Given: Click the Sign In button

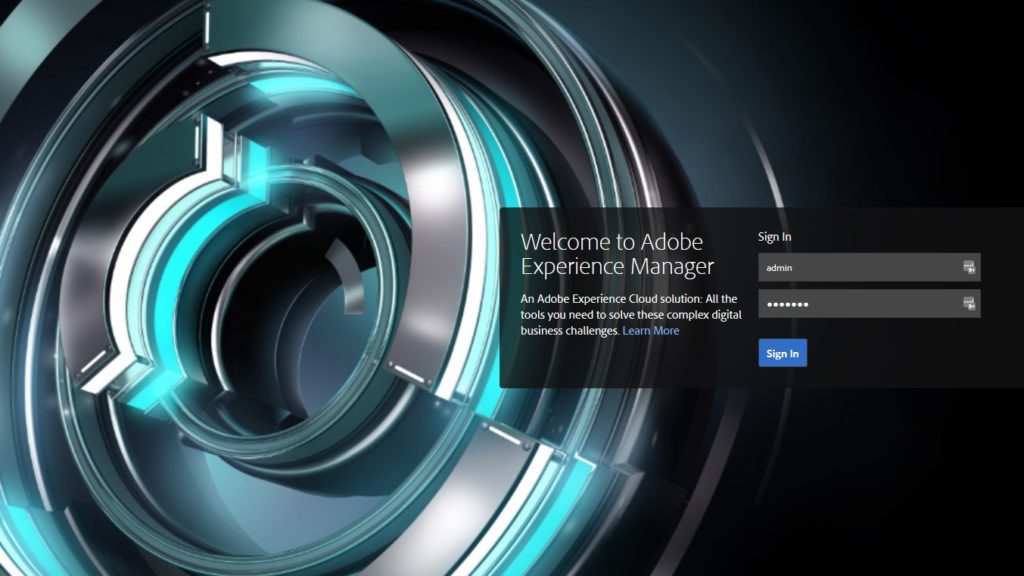Looking at the screenshot, I should [x=782, y=353].
